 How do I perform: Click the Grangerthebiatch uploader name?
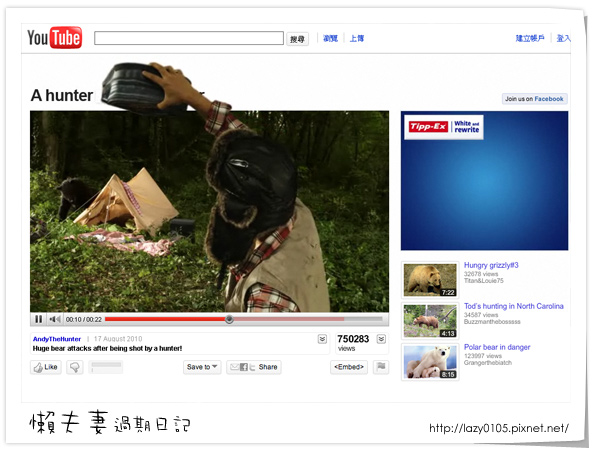[x=488, y=363]
